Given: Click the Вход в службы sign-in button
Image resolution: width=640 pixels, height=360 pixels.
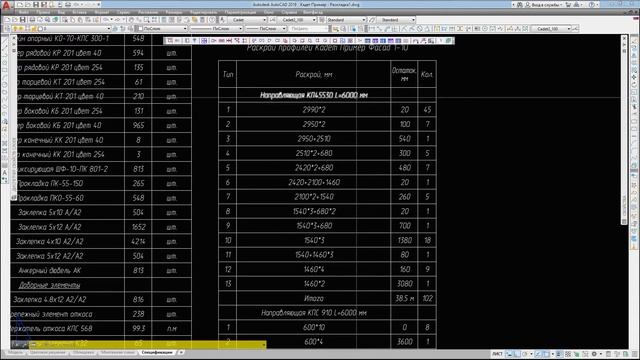Looking at the screenshot, I should coord(543,4).
